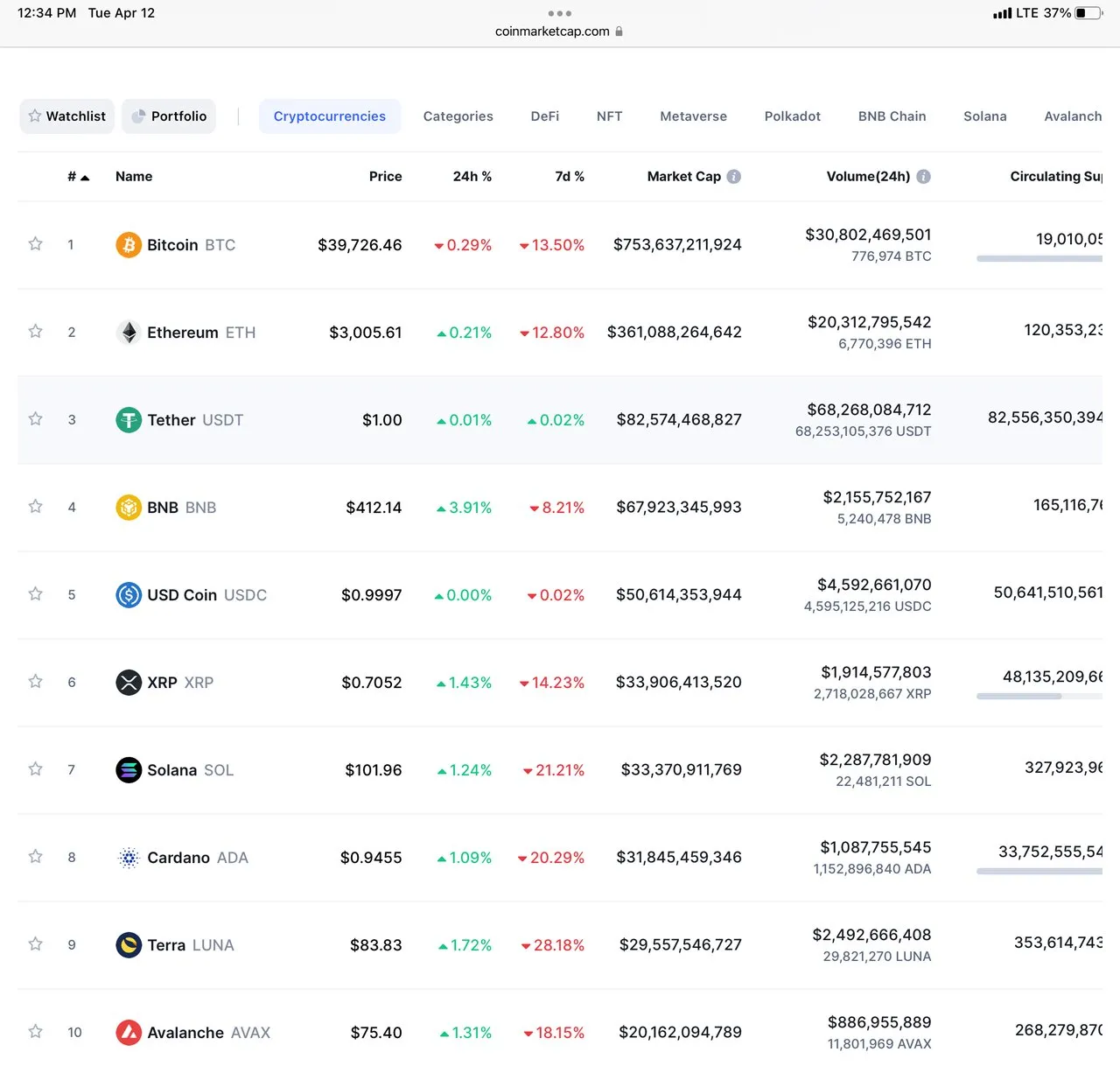Click XRP circulating supply progress bar
Image resolution: width=1120 pixels, height=1073 pixels.
1039,697
